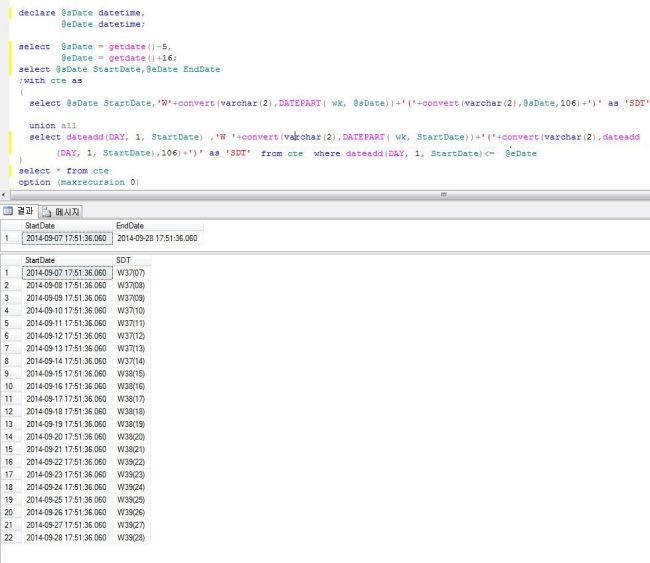Click the left scroll arrow of horizontal scrollbar
Screen dimensions: 650x563
[4, 195]
